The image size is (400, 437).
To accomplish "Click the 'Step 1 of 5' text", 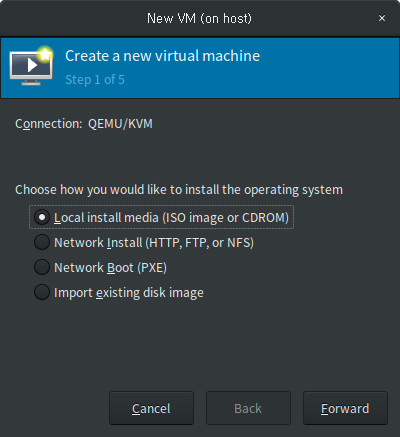I will [95, 80].
